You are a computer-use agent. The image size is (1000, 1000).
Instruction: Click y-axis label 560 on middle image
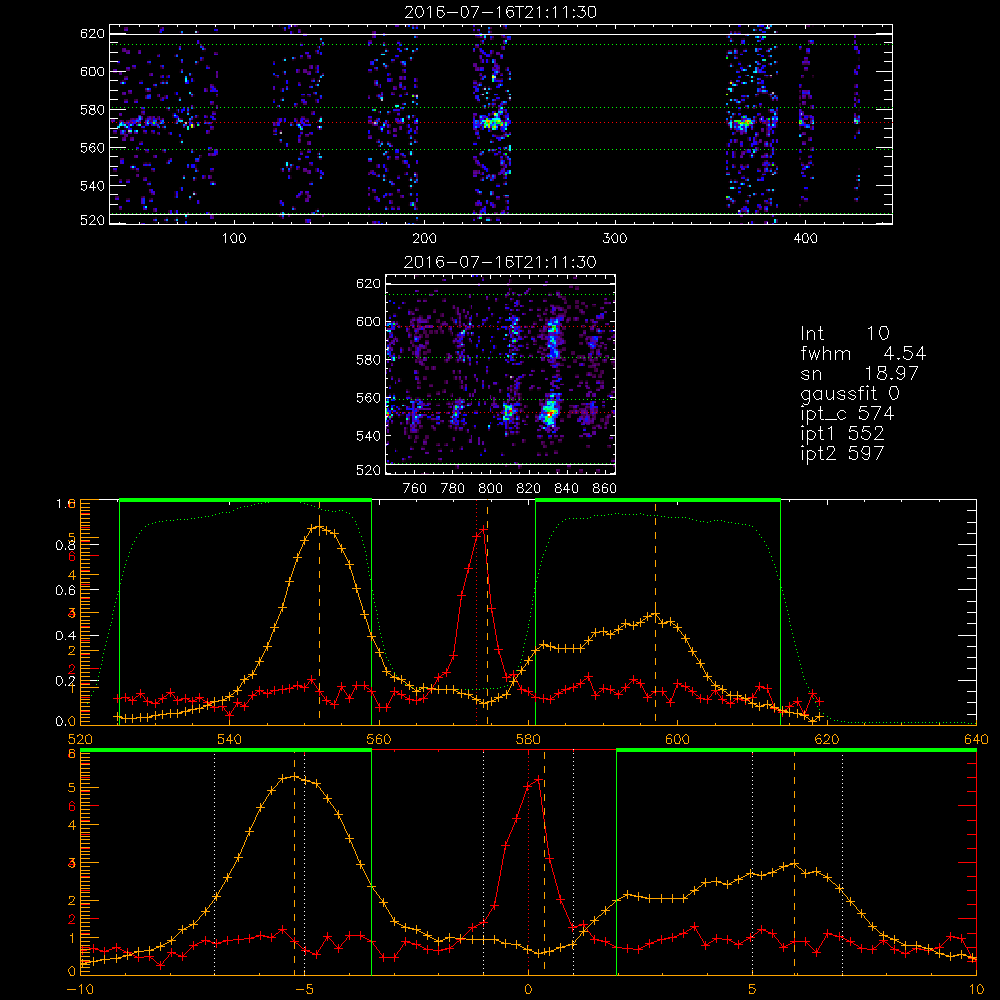coord(368,398)
